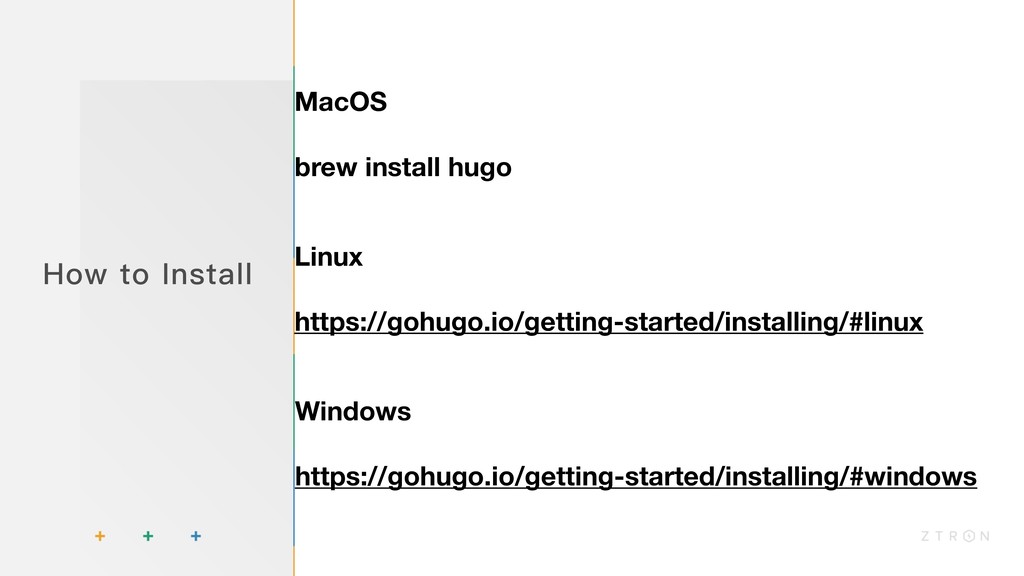Click the "How to Install" slide title
The width and height of the screenshot is (1024, 576).
pos(148,273)
